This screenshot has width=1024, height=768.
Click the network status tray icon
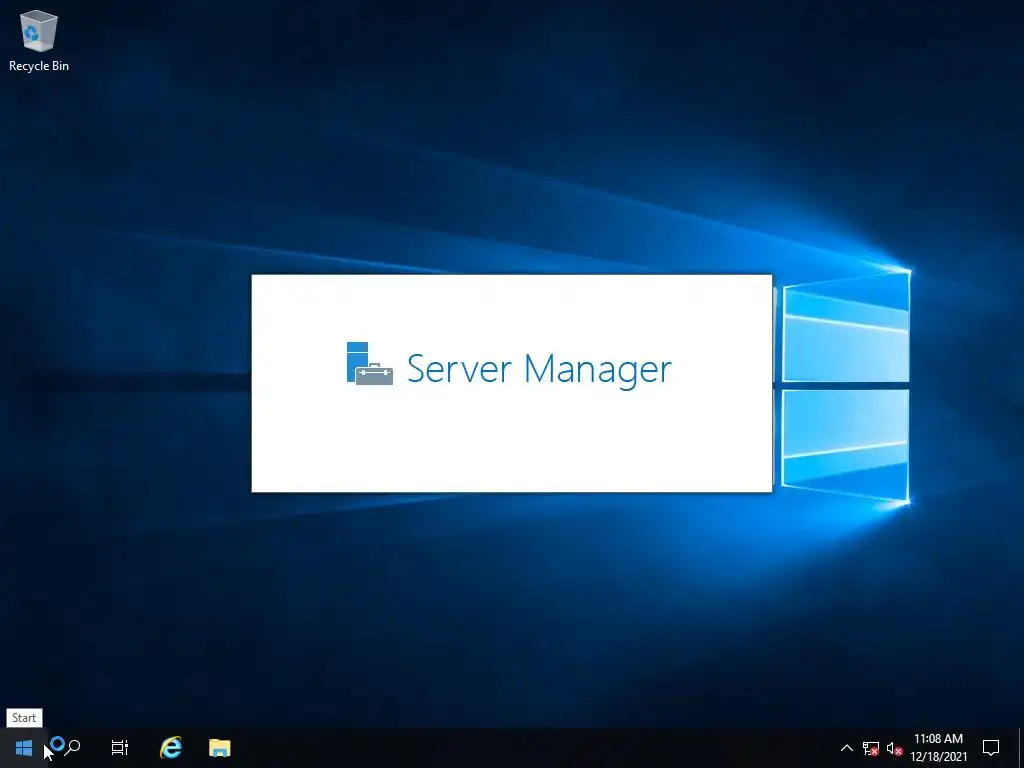(x=871, y=748)
